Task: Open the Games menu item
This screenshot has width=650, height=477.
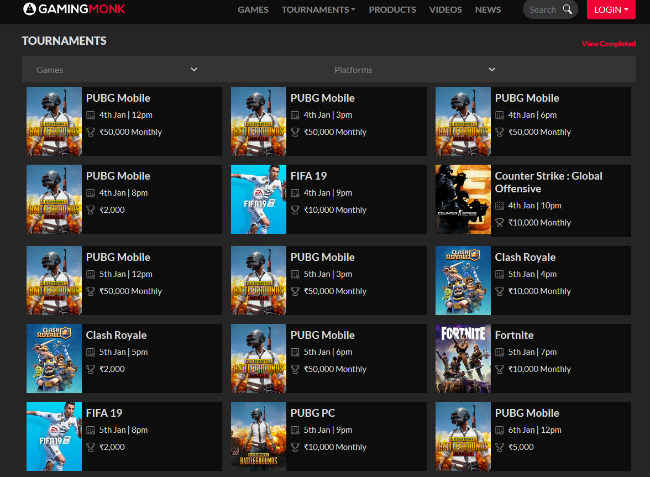Action: pyautogui.click(x=253, y=10)
